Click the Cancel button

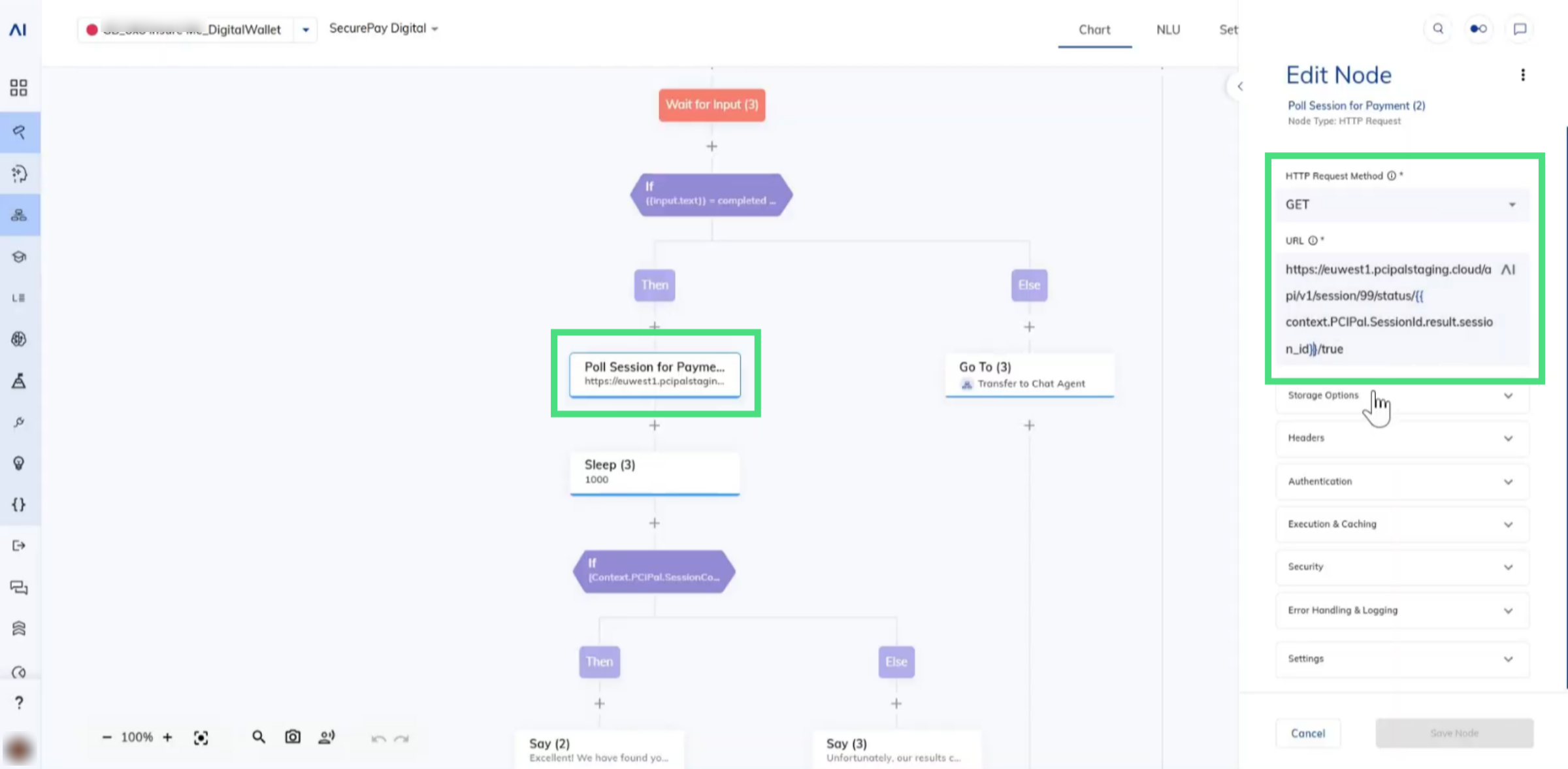tap(1307, 733)
